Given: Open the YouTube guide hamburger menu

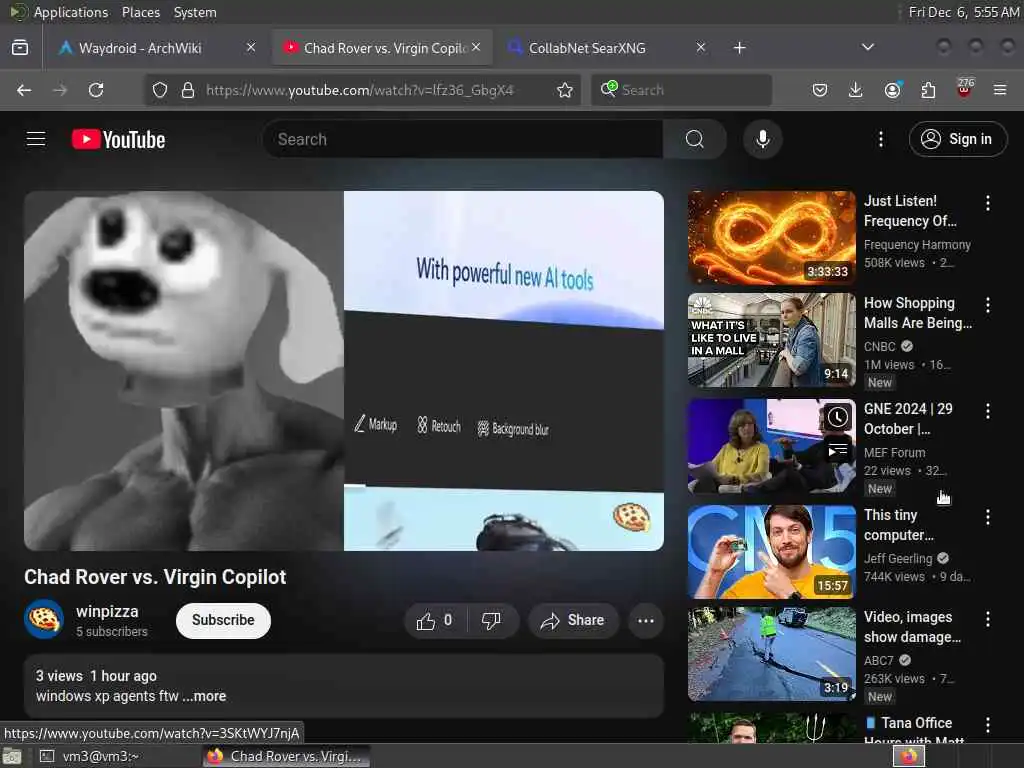Looking at the screenshot, I should pos(36,139).
